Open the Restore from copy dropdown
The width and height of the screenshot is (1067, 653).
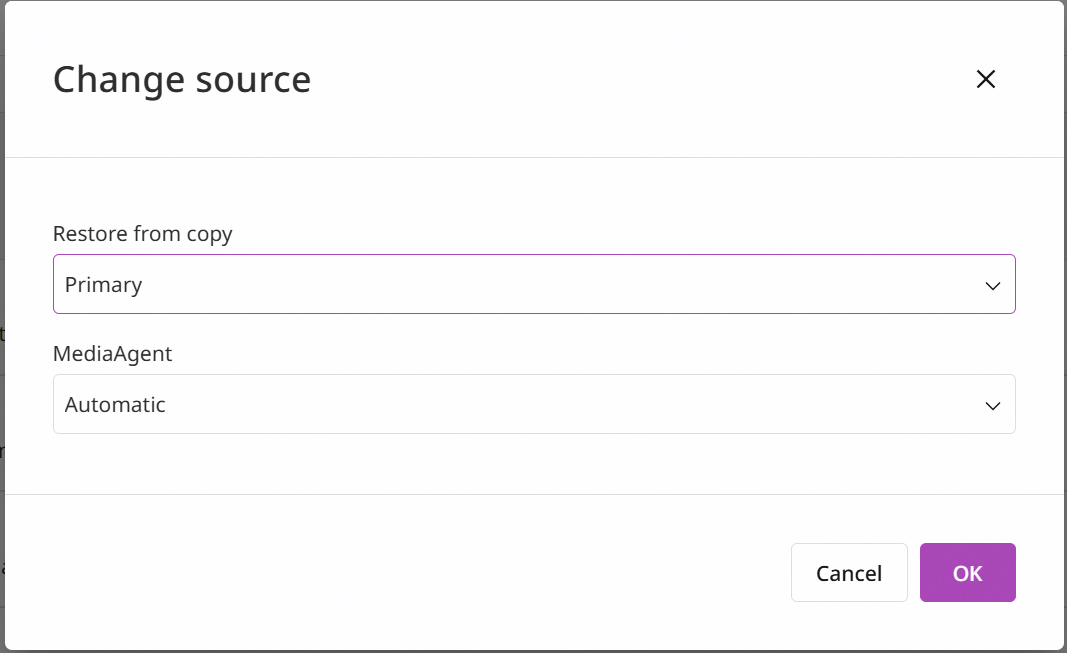(x=534, y=284)
